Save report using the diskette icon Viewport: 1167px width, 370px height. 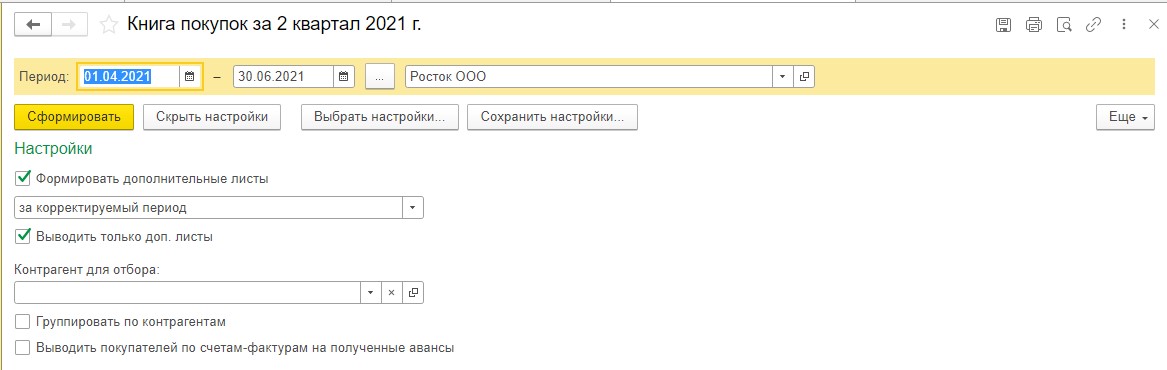1003,25
